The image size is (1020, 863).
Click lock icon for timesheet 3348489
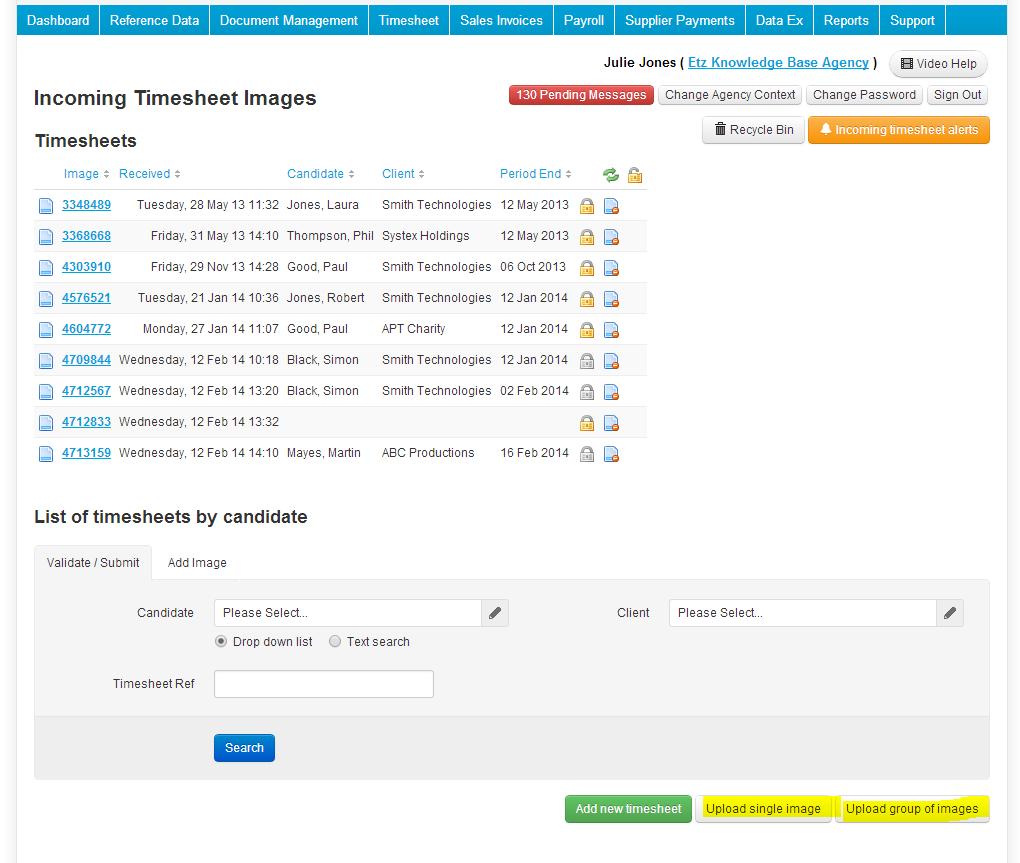[587, 206]
